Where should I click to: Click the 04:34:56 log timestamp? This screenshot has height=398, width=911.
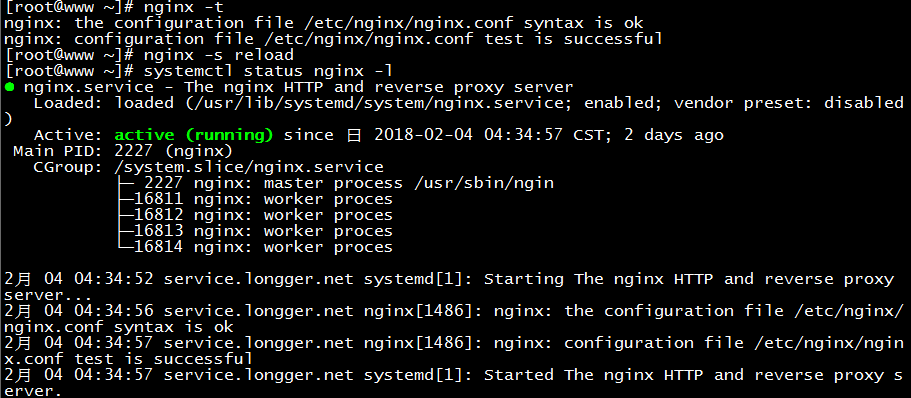[114, 311]
